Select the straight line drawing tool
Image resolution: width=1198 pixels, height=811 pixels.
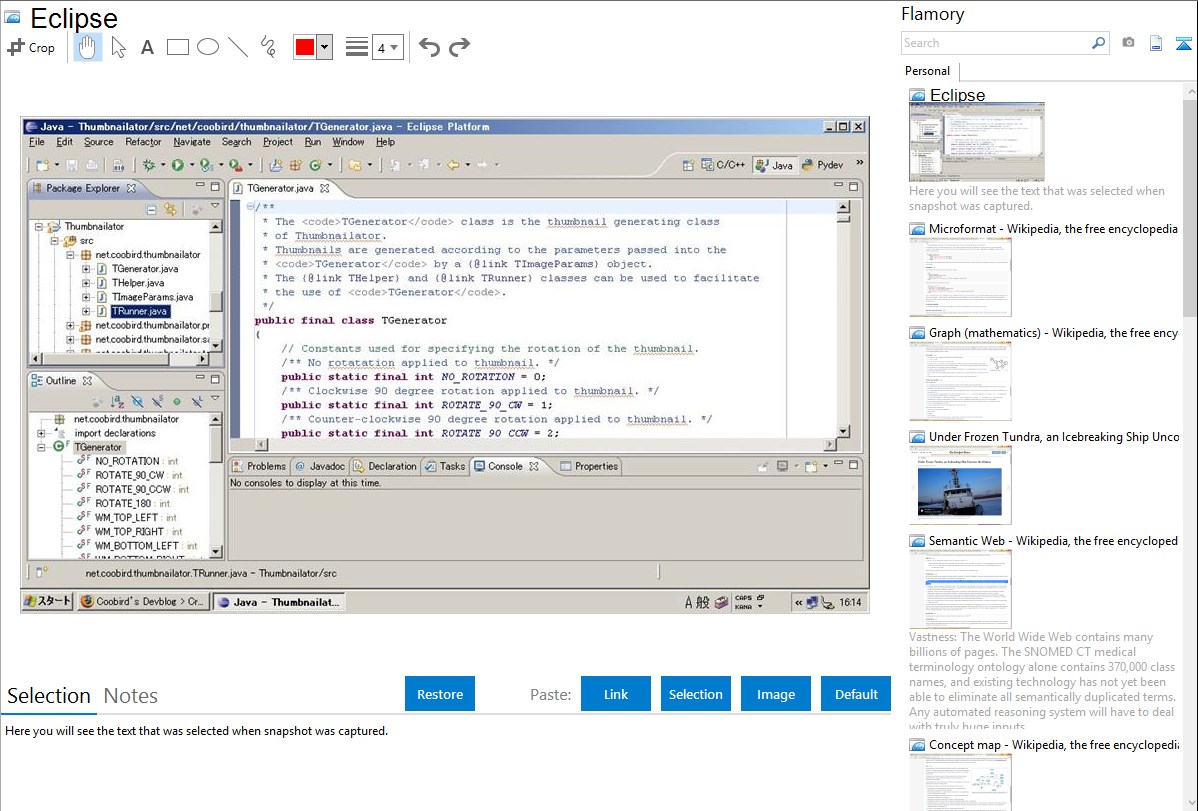(238, 47)
